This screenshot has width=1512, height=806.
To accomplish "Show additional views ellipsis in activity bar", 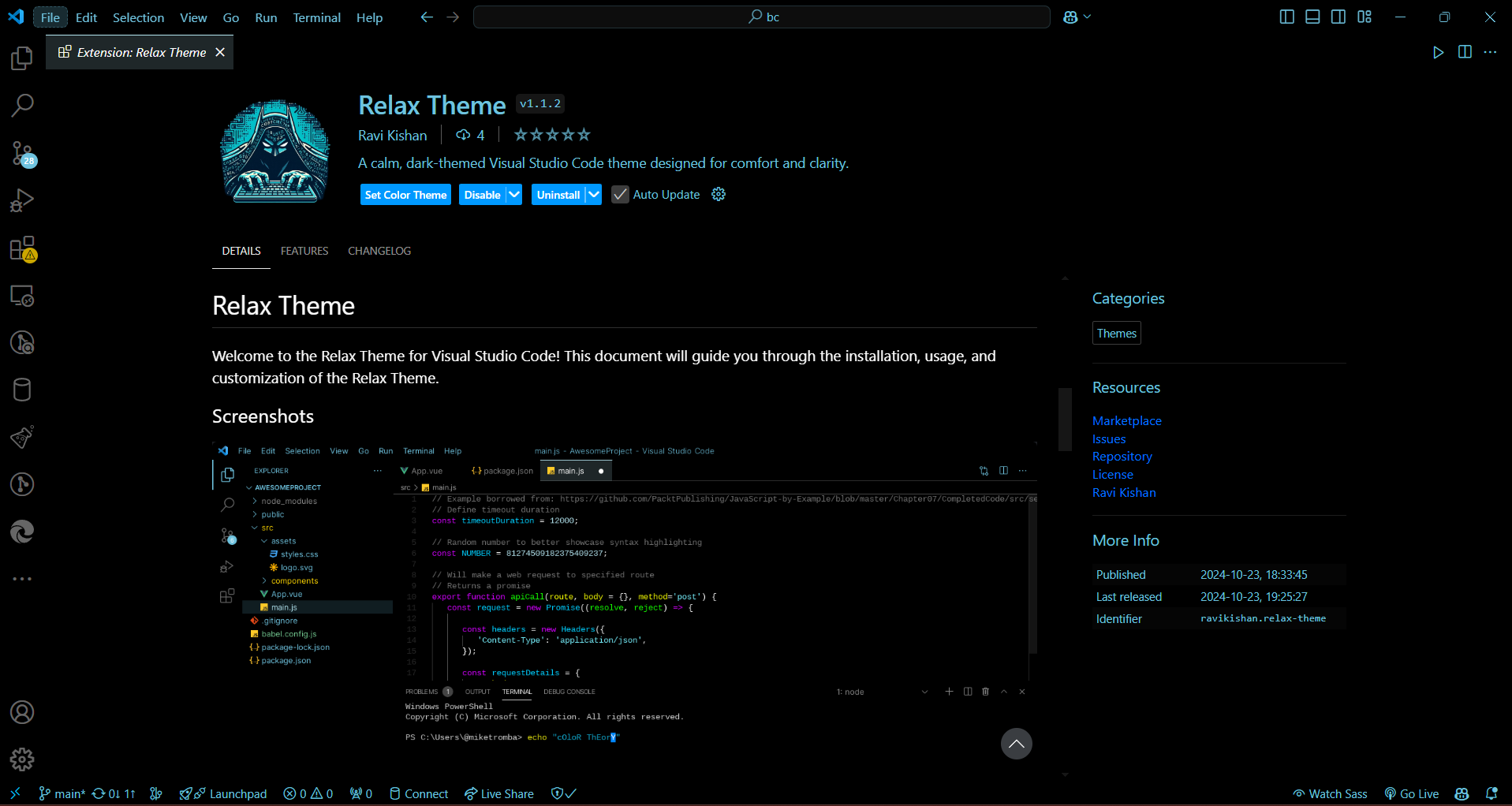I will pos(22,579).
